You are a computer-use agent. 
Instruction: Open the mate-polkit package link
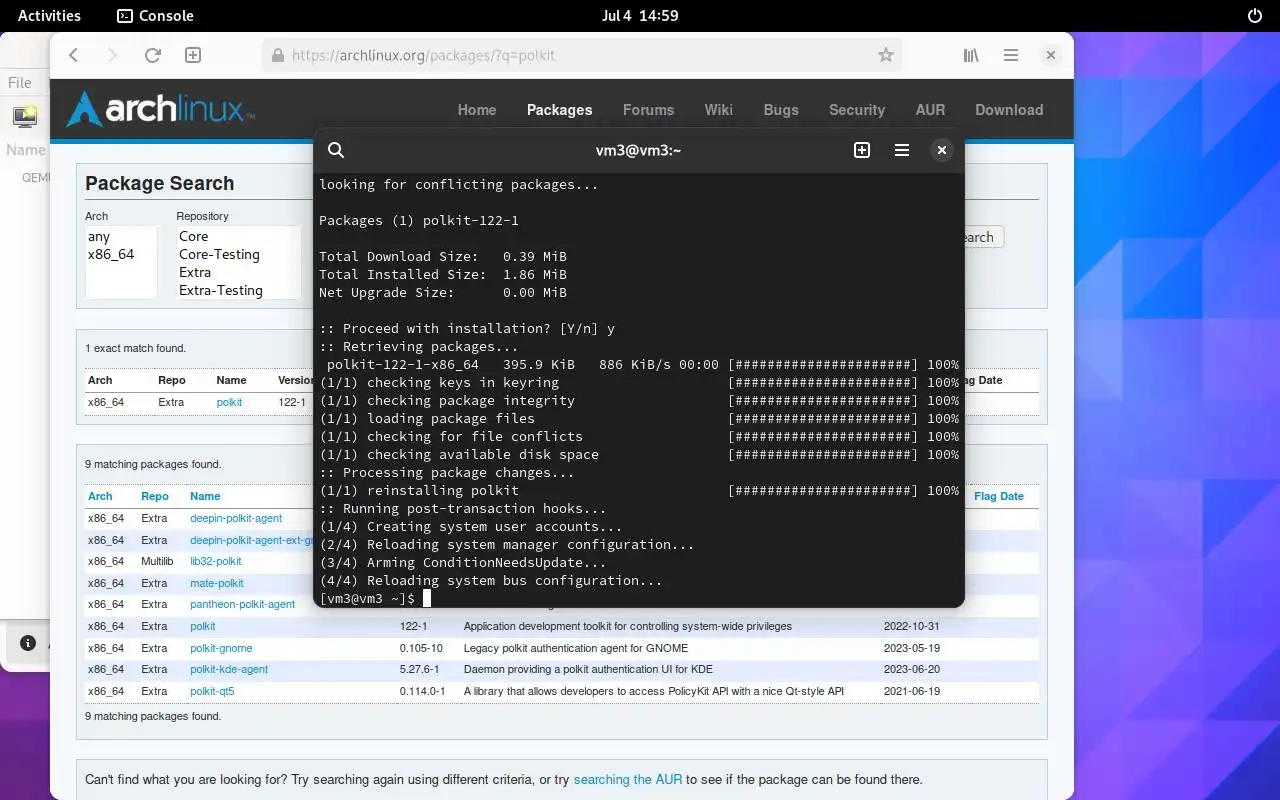[217, 583]
